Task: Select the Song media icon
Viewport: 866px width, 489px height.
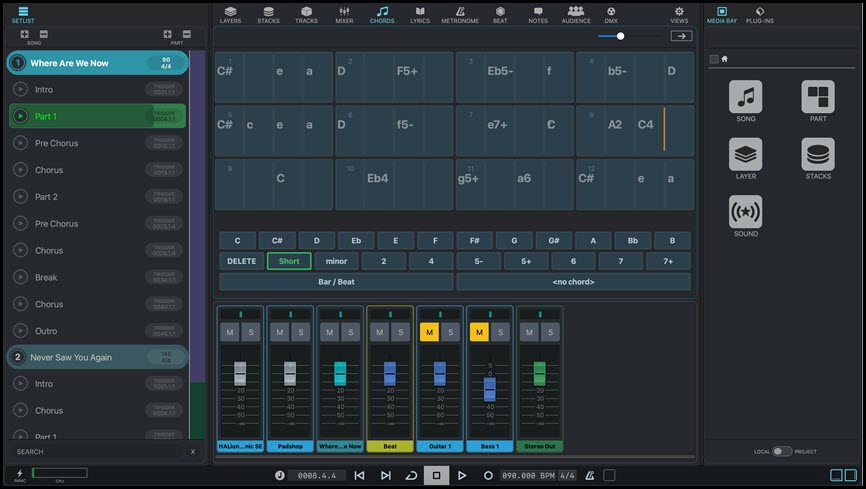Action: (x=746, y=97)
